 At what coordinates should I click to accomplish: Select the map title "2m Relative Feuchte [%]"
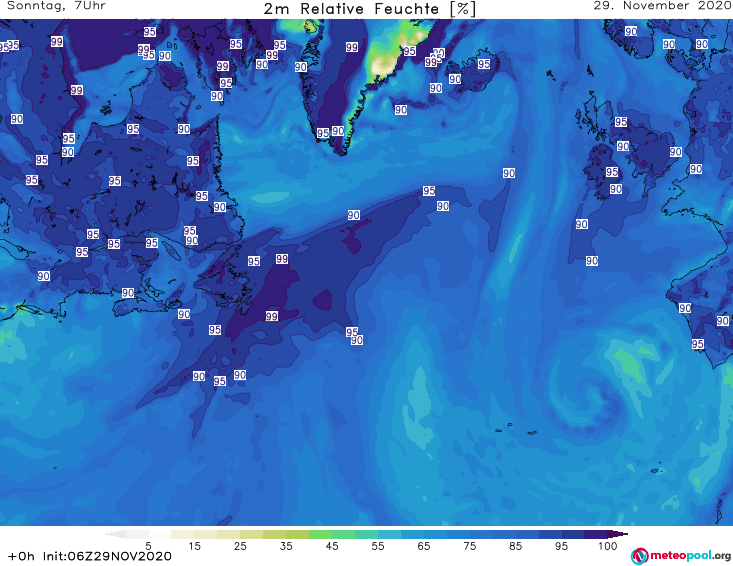point(369,9)
